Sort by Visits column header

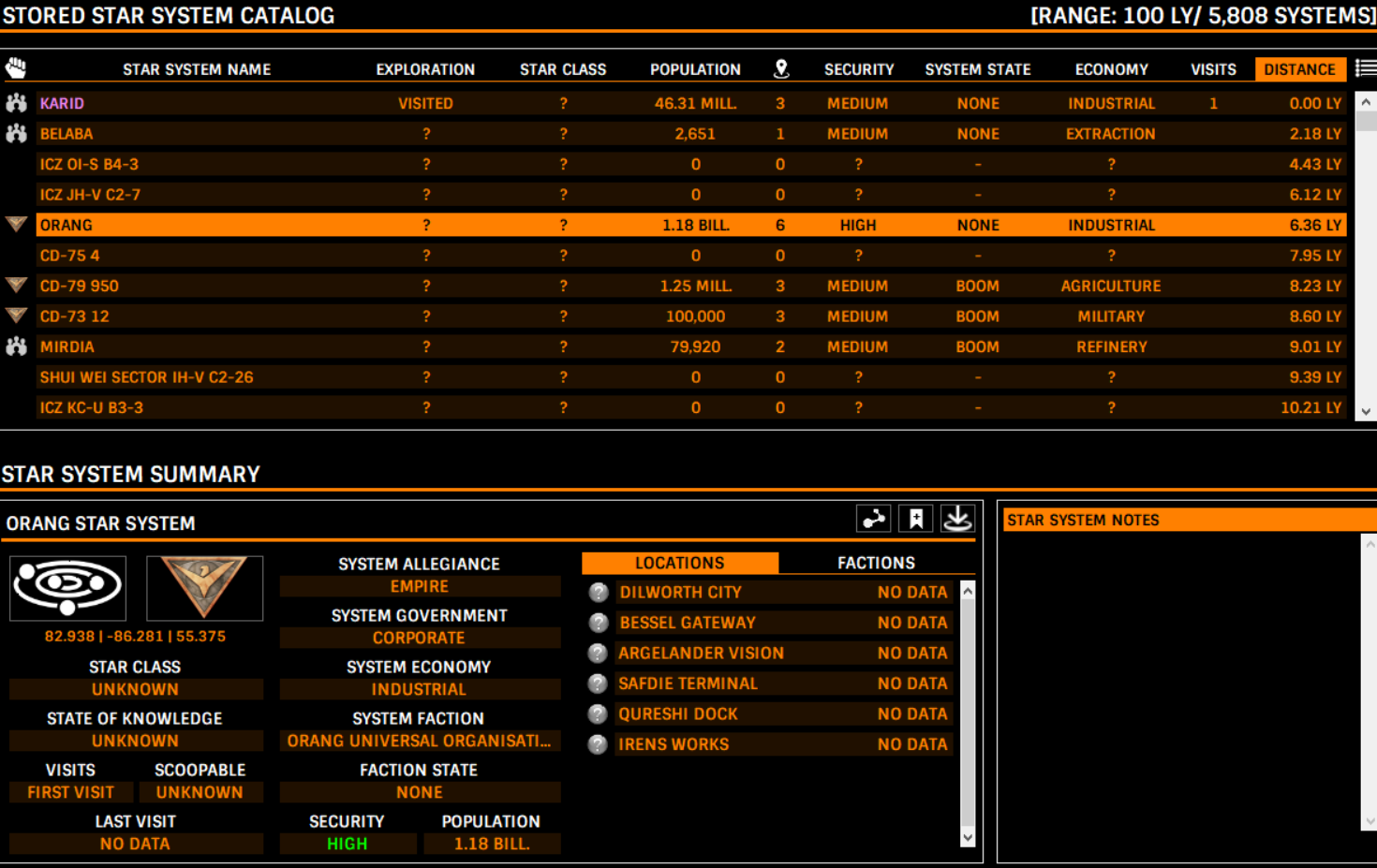click(1213, 69)
